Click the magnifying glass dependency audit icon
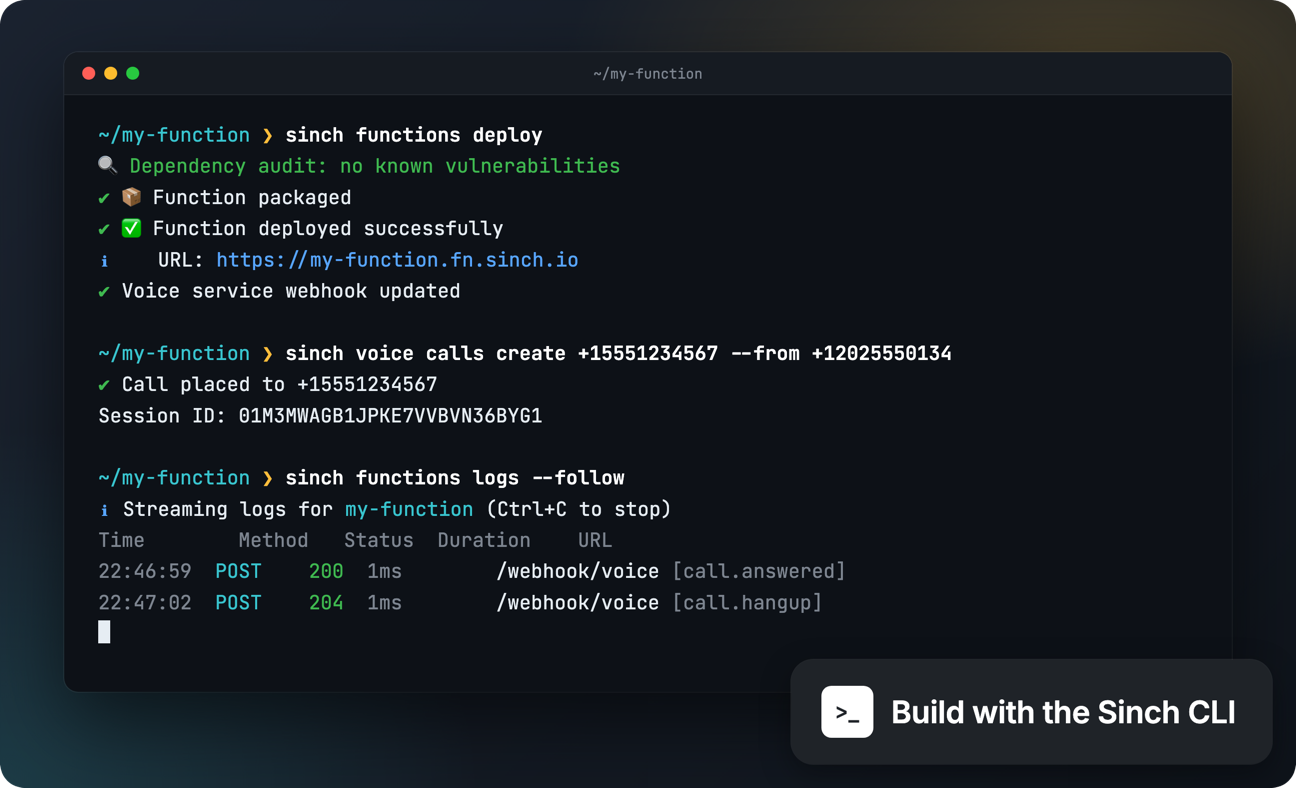Screen dimensions: 1296x788 tap(108, 165)
